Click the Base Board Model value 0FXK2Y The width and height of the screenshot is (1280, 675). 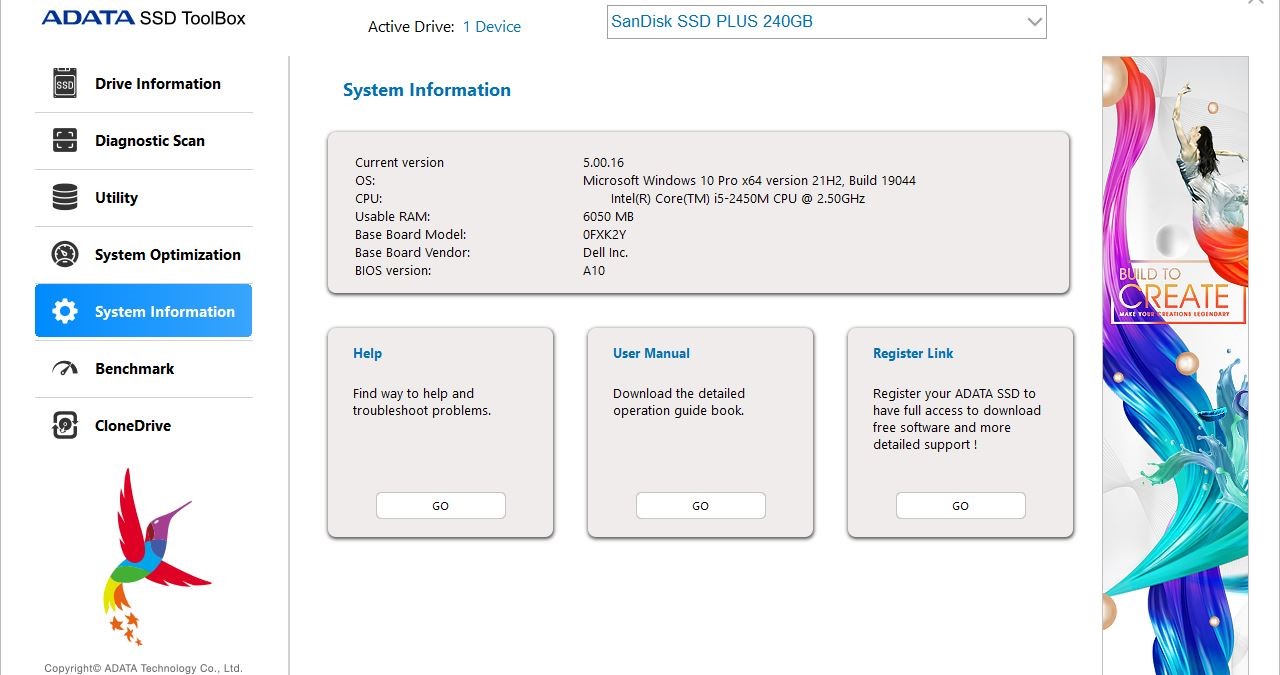click(605, 235)
